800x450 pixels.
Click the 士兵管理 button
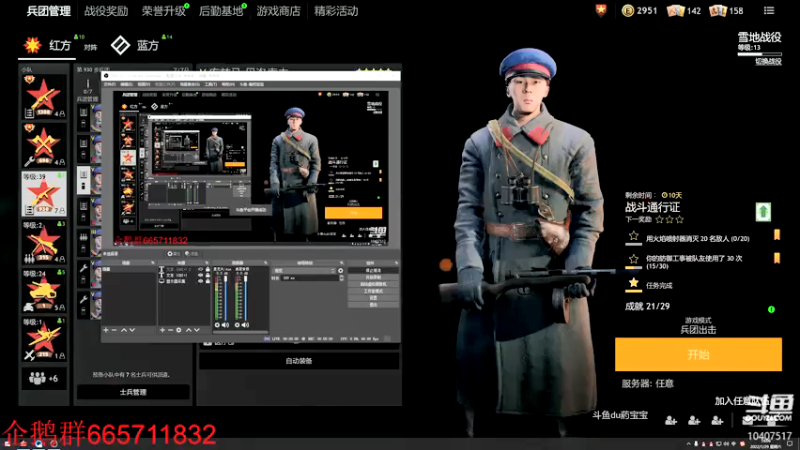(x=133, y=392)
